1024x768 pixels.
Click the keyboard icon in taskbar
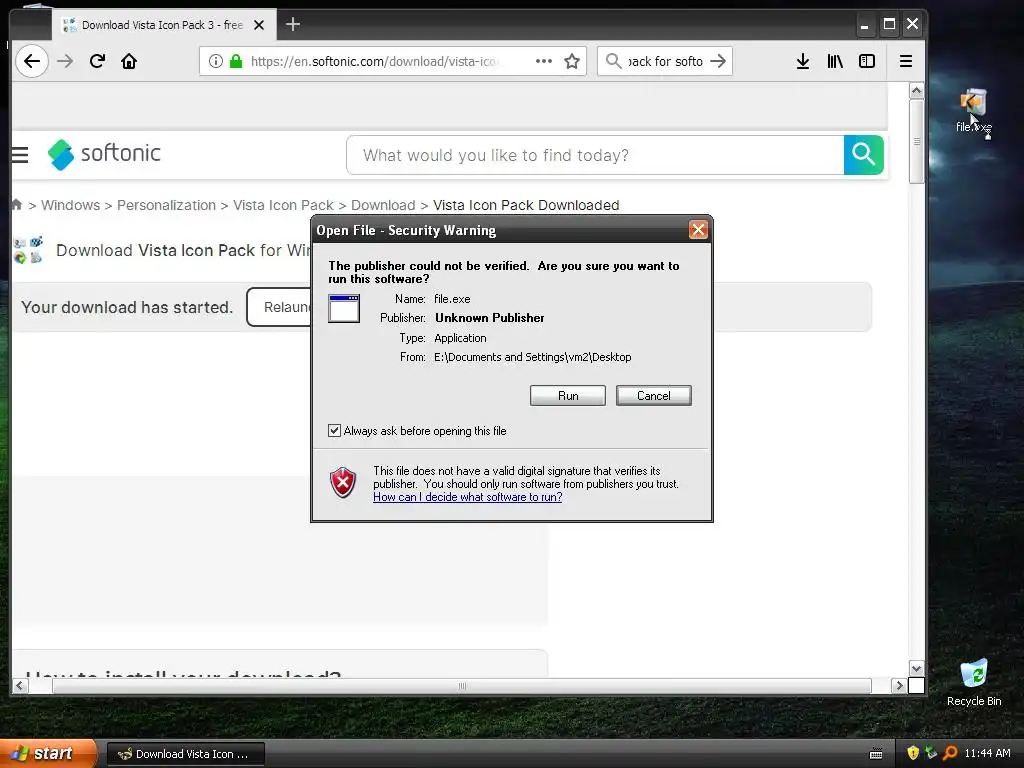[x=876, y=754]
